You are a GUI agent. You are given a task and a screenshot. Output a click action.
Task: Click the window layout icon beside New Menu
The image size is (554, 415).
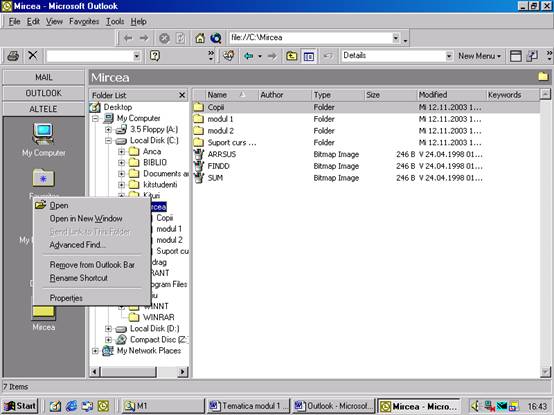coord(515,56)
